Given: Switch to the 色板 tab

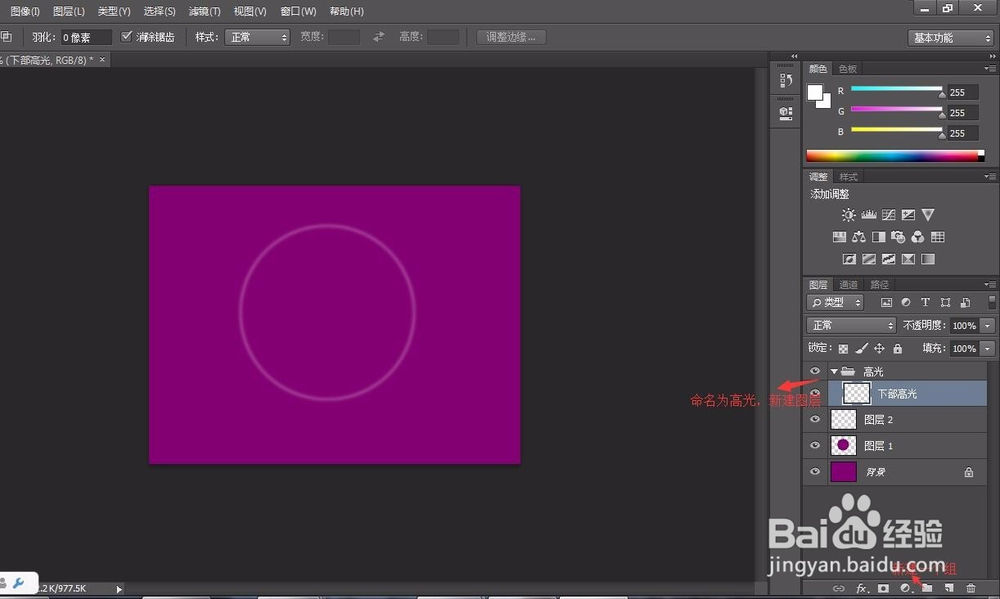Looking at the screenshot, I should [848, 69].
